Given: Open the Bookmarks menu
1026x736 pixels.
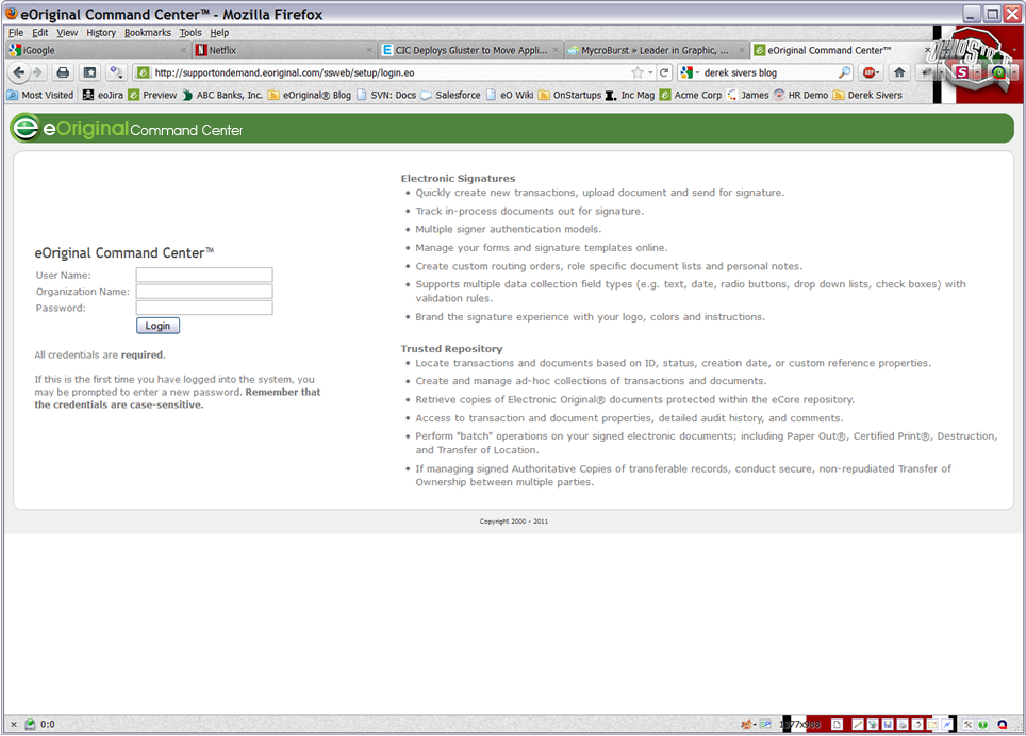Looking at the screenshot, I should tap(147, 32).
